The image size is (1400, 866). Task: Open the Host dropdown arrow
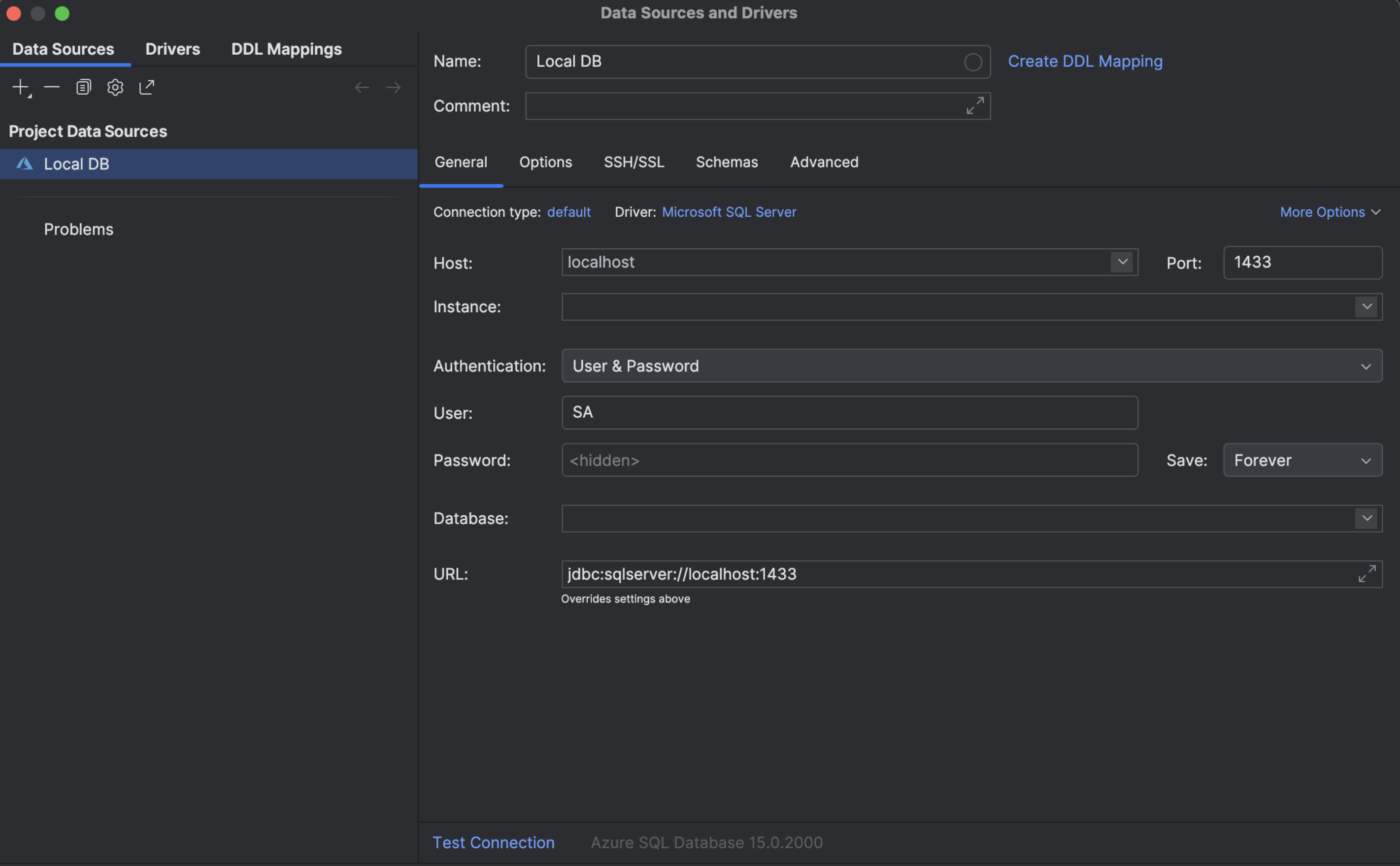pyautogui.click(x=1122, y=263)
